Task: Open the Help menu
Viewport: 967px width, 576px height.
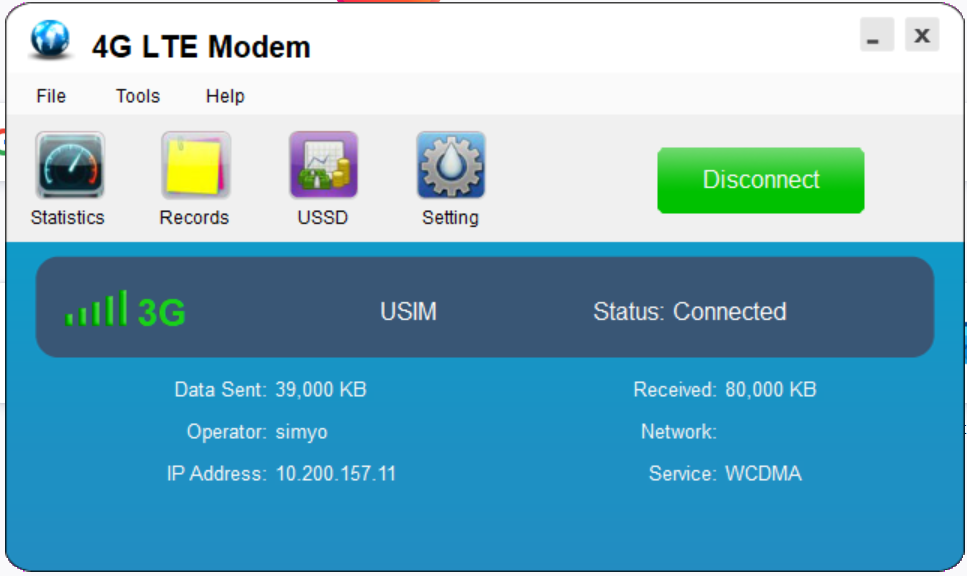Action: 225,96
